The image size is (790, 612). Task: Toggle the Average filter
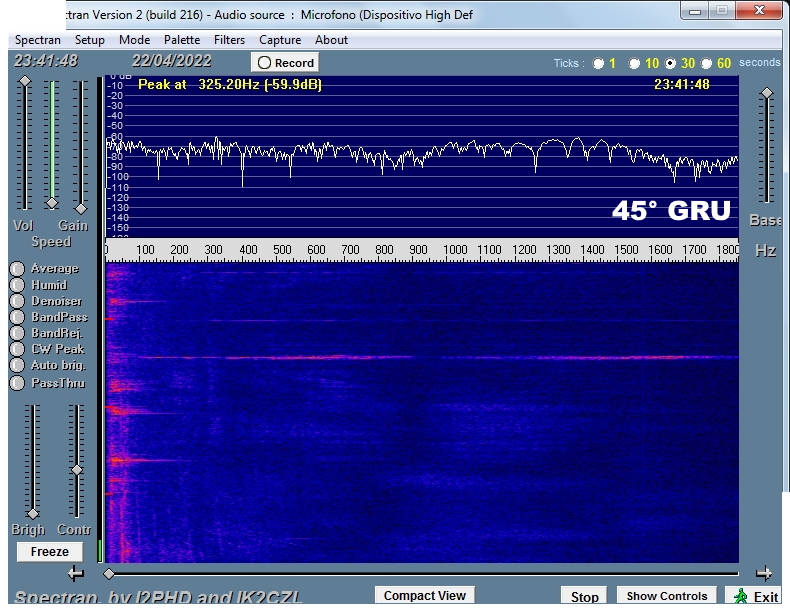pos(17,268)
